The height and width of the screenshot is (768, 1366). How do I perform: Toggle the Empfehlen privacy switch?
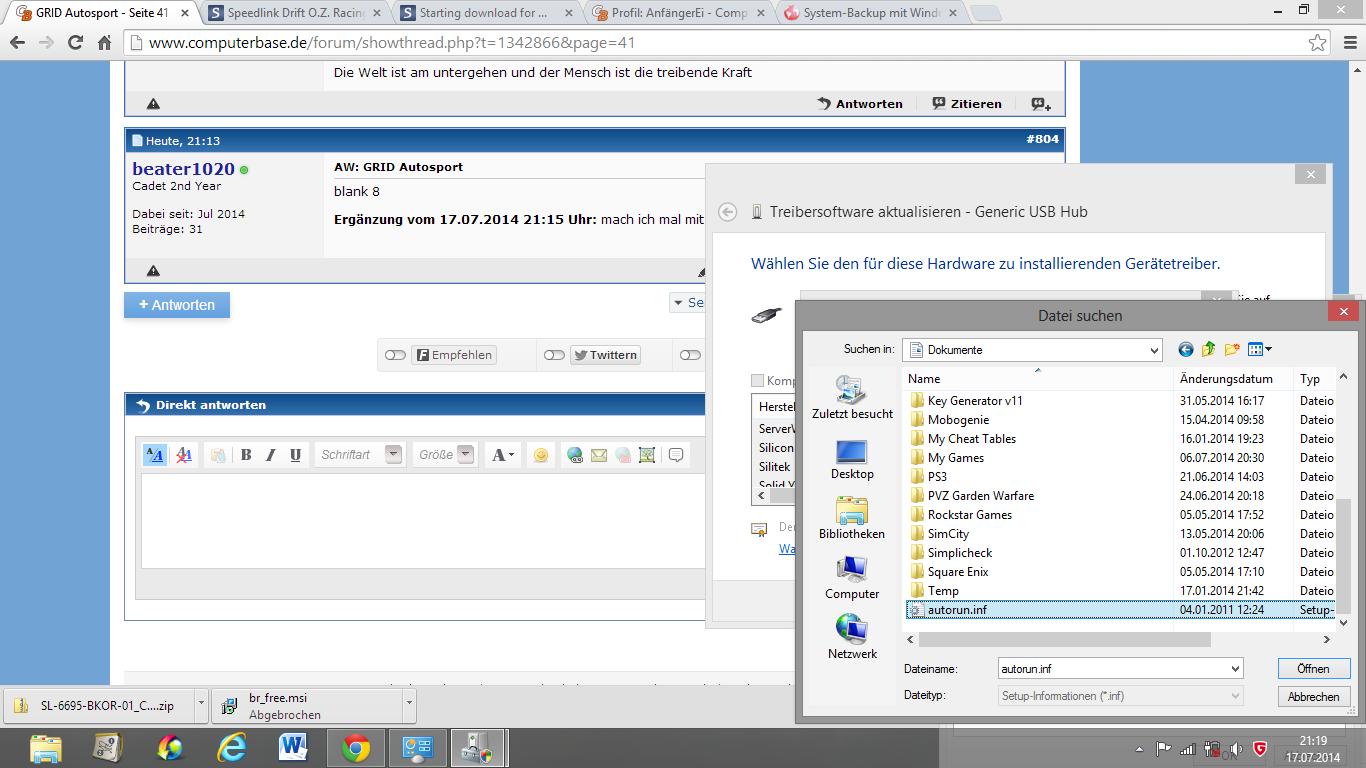pos(395,355)
